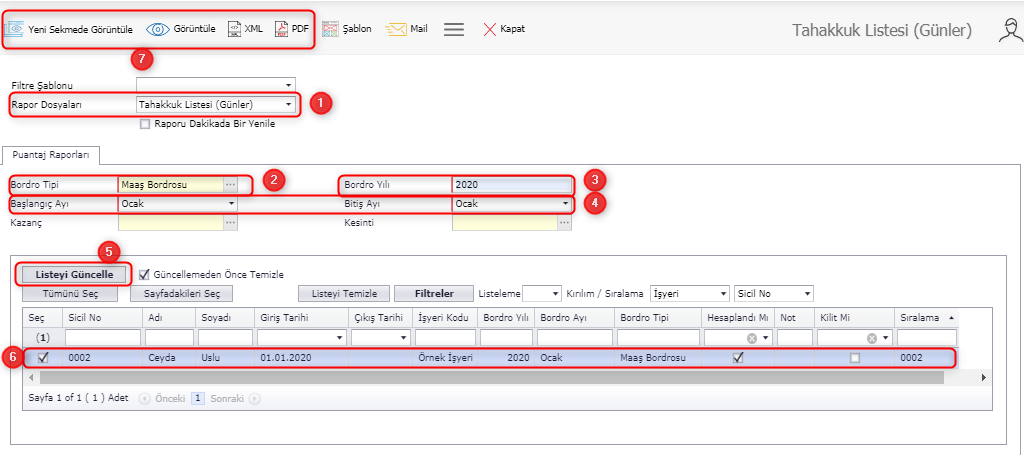Sort by Sicil No column header

pyautogui.click(x=102, y=317)
